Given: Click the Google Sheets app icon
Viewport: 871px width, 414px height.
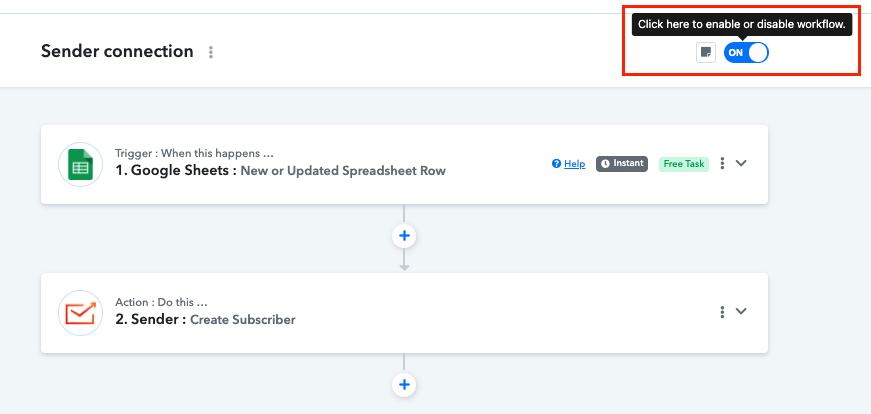Looking at the screenshot, I should (80, 164).
